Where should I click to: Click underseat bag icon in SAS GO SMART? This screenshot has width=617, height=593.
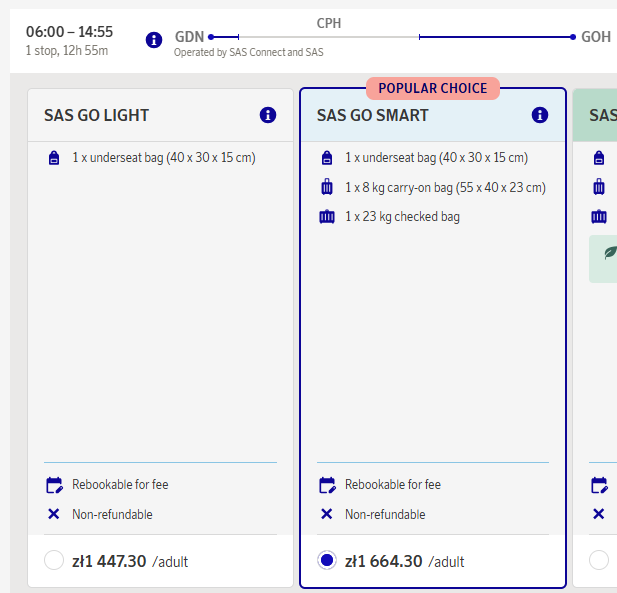pyautogui.click(x=327, y=157)
